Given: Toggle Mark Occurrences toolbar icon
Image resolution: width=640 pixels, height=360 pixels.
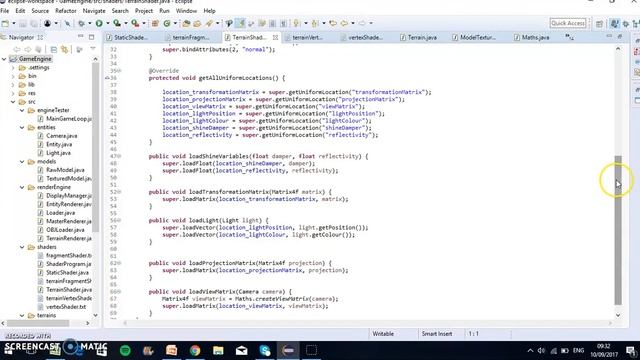Looking at the screenshot, I should click(x=229, y=23).
